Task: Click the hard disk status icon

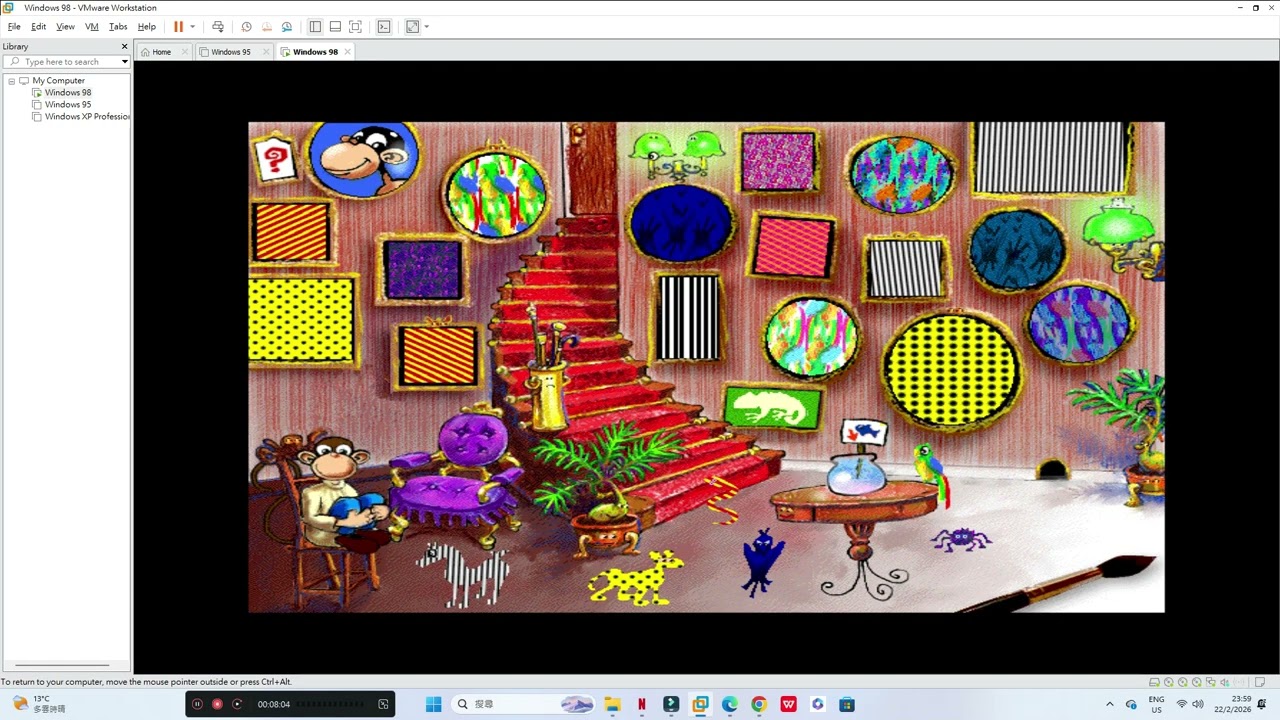Action: click(x=1154, y=682)
